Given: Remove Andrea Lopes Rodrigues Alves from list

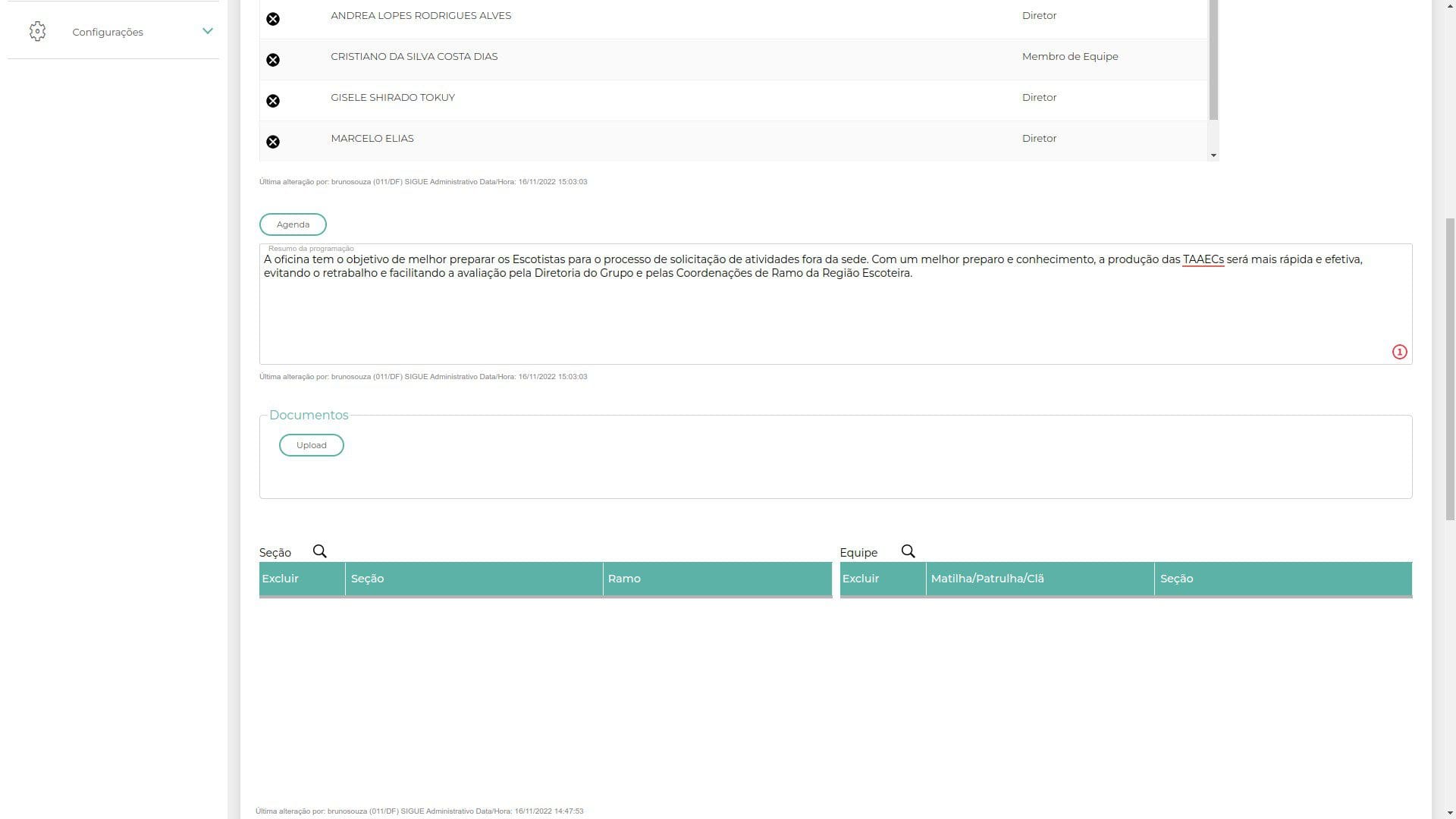Looking at the screenshot, I should [273, 19].
